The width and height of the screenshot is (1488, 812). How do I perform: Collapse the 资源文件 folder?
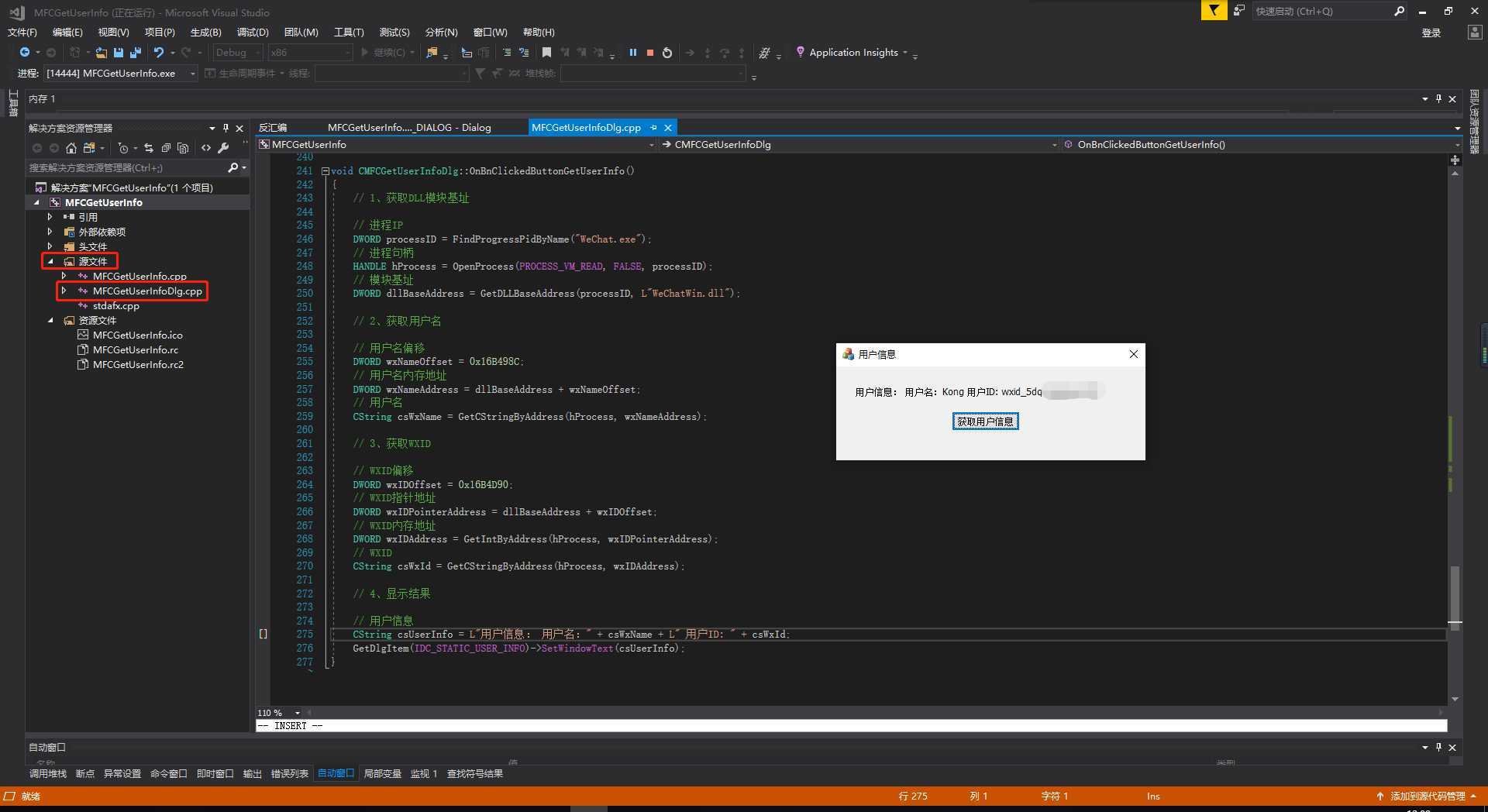point(50,320)
